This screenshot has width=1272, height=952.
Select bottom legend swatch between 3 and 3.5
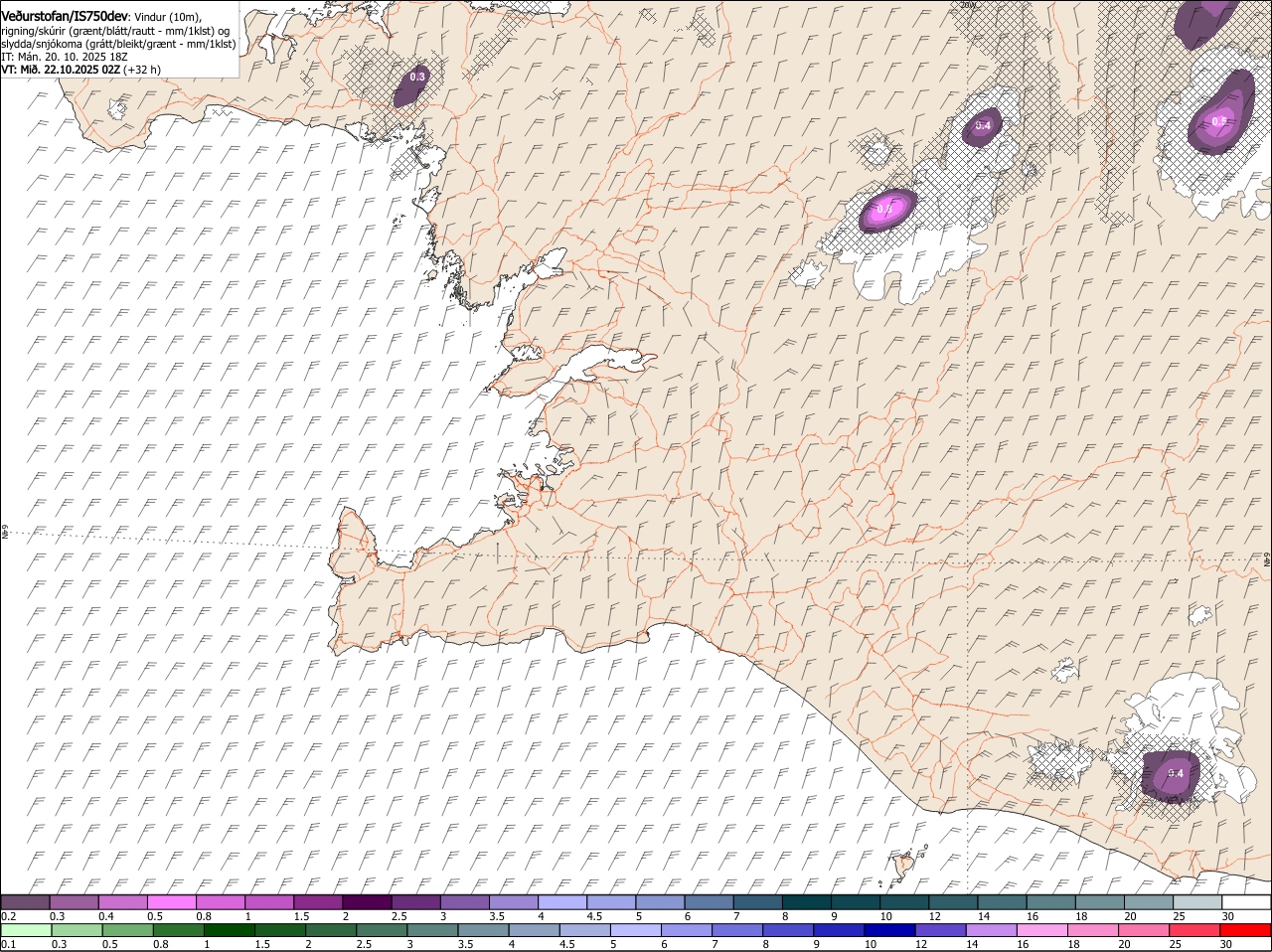coord(431,930)
